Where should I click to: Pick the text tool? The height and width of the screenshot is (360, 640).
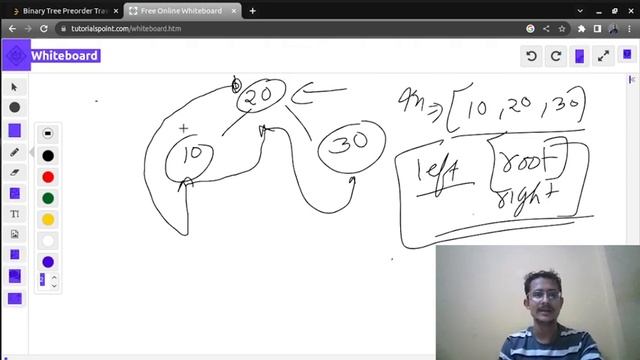(15, 214)
